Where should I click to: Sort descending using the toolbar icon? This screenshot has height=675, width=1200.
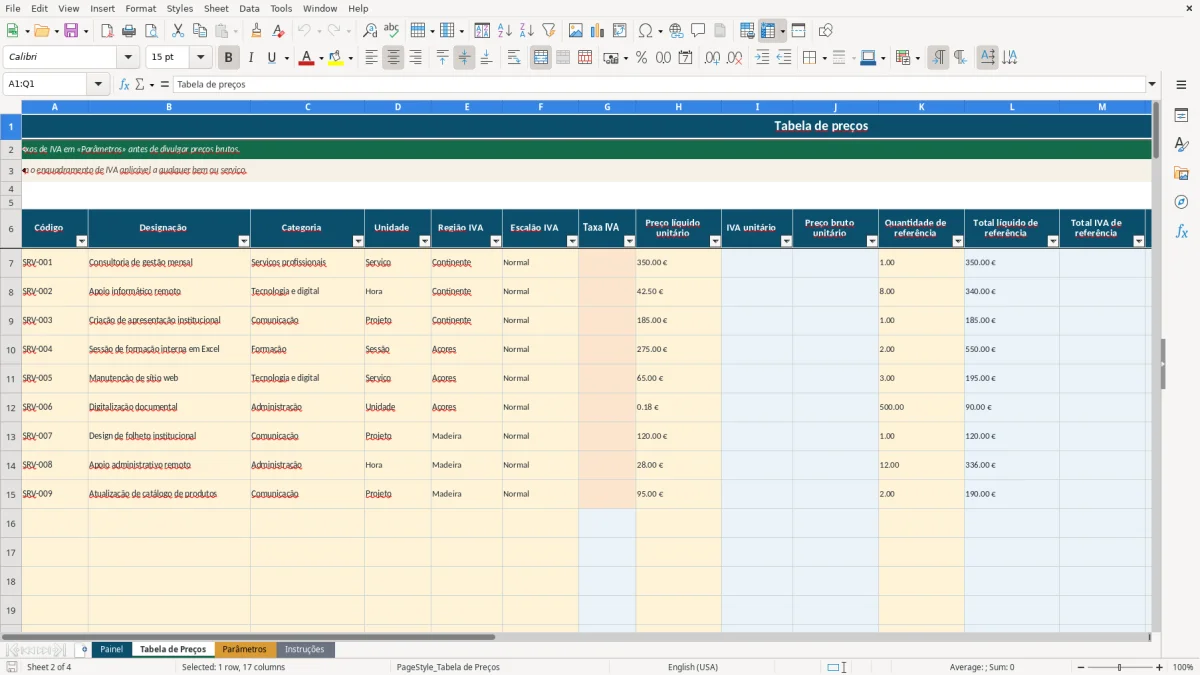pos(527,31)
